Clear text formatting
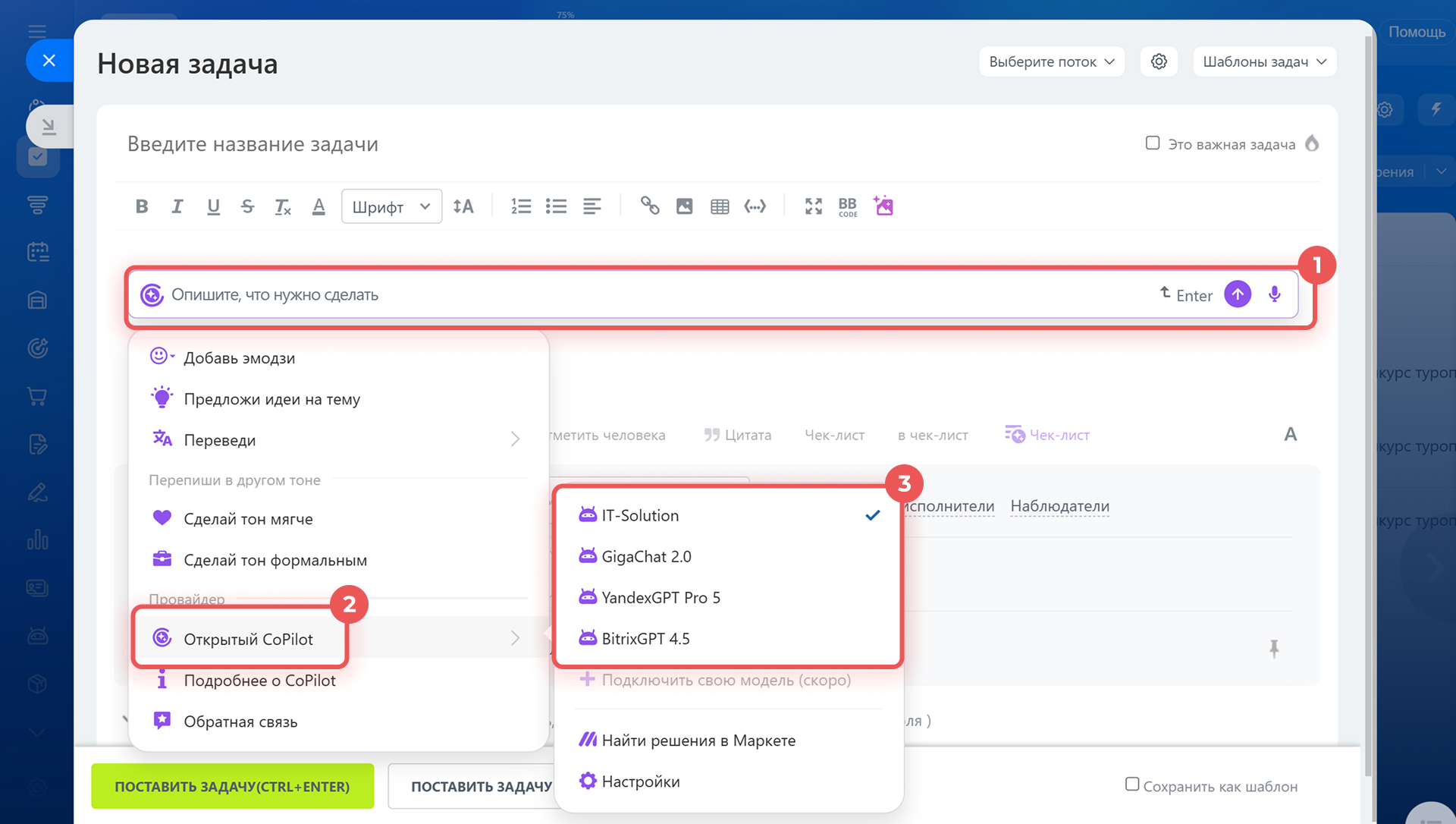This screenshot has height=824, width=1456. pyautogui.click(x=283, y=206)
